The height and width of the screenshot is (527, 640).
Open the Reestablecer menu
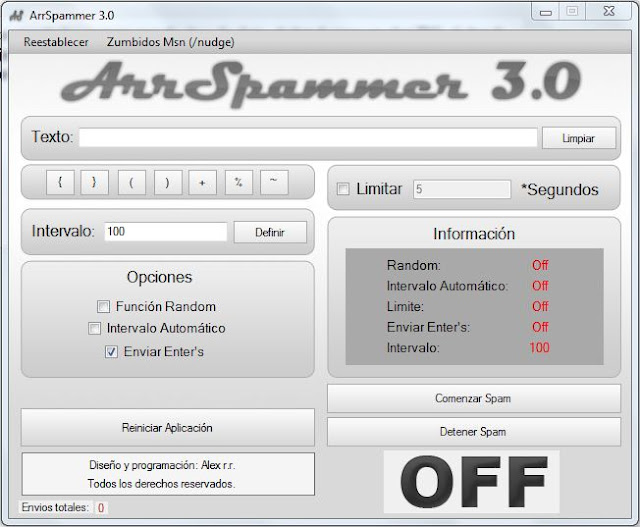pos(56,42)
